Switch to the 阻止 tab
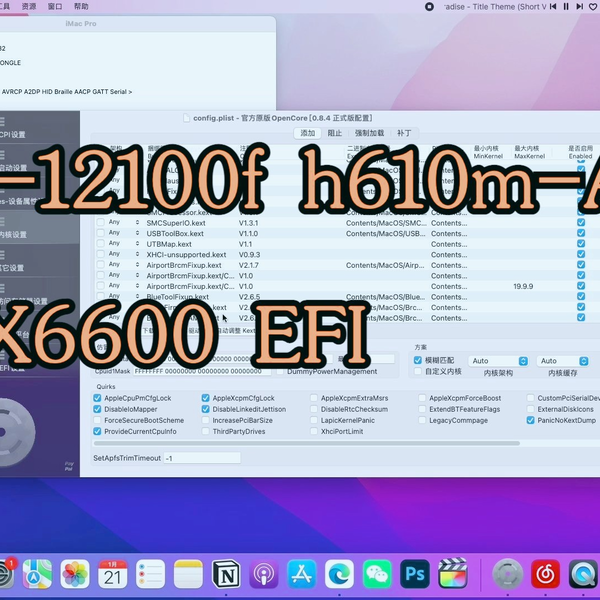Viewport: 600px width, 600px height. tap(334, 133)
